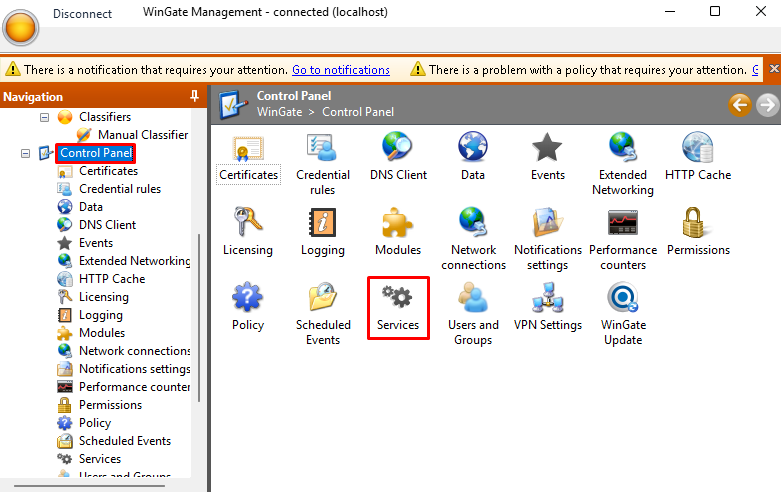Click WinGate in the breadcrumb path
The height and width of the screenshot is (492, 781).
[x=279, y=112]
